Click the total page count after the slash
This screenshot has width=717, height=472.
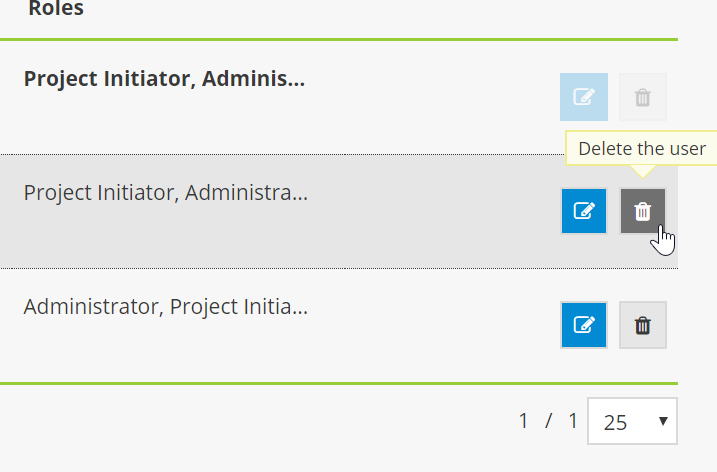click(x=573, y=421)
